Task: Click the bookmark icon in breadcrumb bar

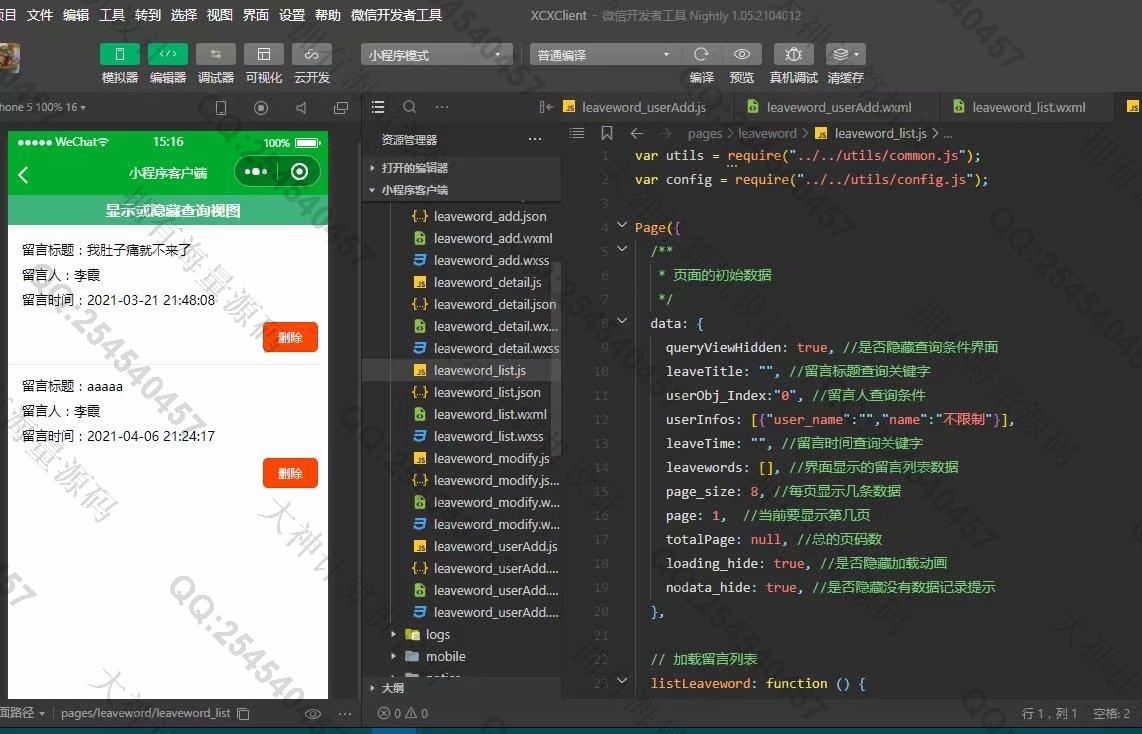Action: 607,133
